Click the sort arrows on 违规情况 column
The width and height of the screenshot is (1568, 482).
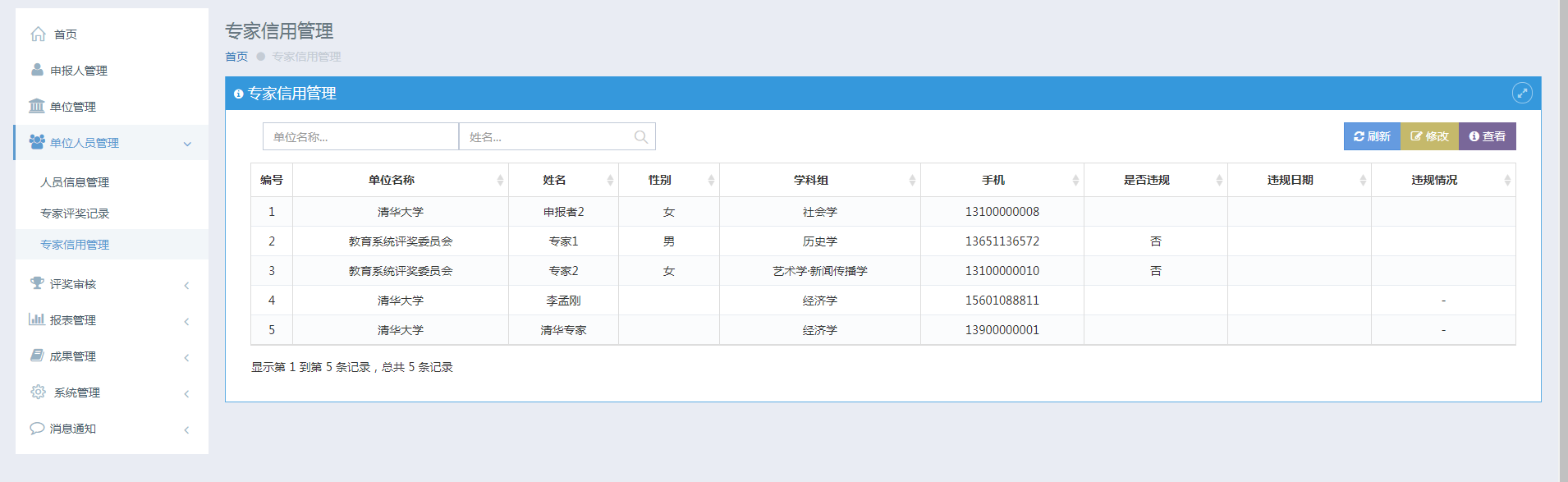pos(1507,181)
